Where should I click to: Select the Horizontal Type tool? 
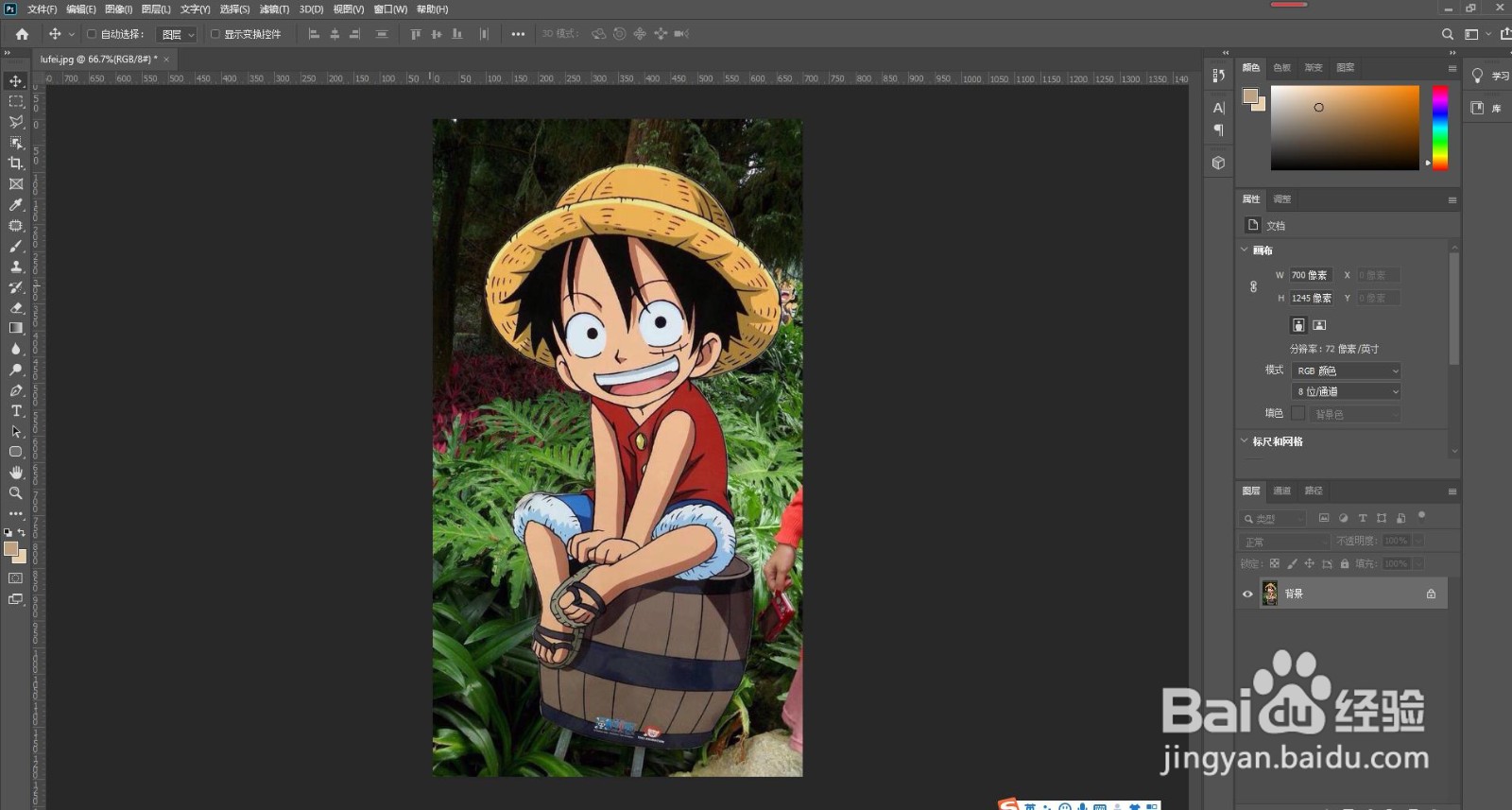tap(16, 411)
